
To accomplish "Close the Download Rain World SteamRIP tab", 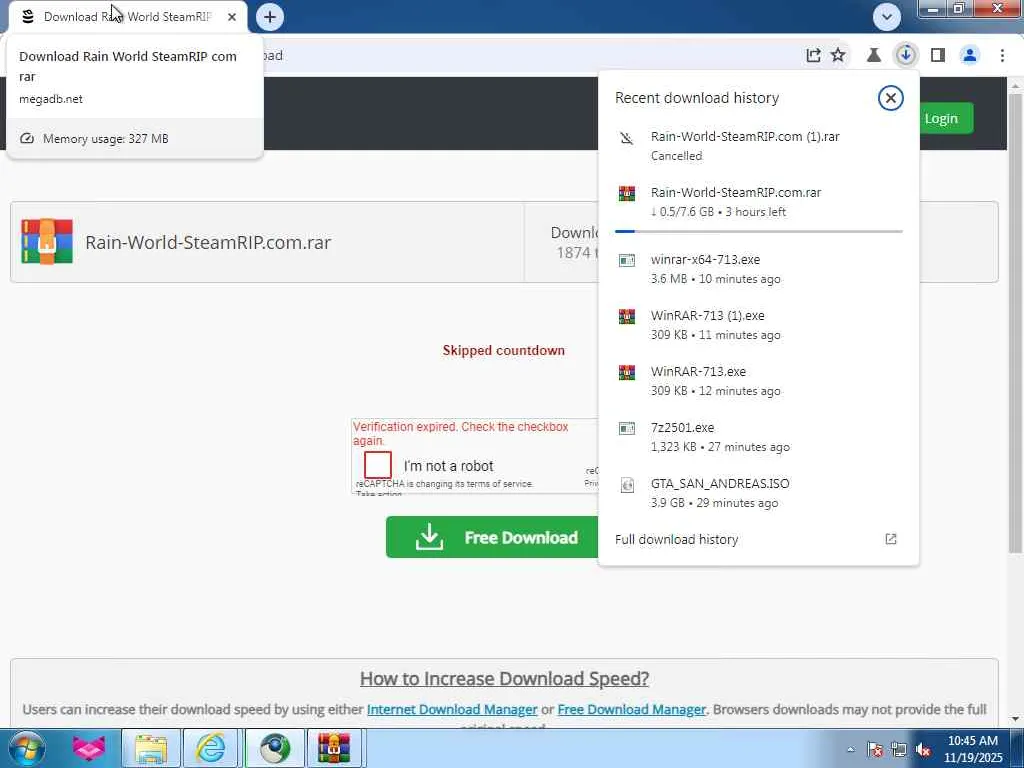I will tap(232, 17).
